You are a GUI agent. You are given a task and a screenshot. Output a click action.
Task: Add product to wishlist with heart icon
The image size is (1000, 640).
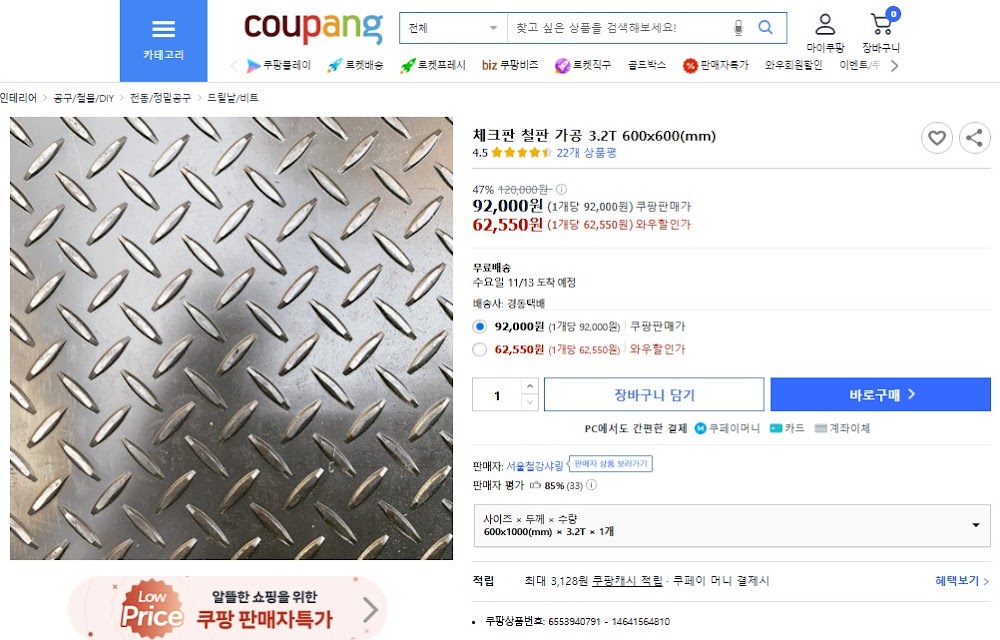(x=936, y=138)
